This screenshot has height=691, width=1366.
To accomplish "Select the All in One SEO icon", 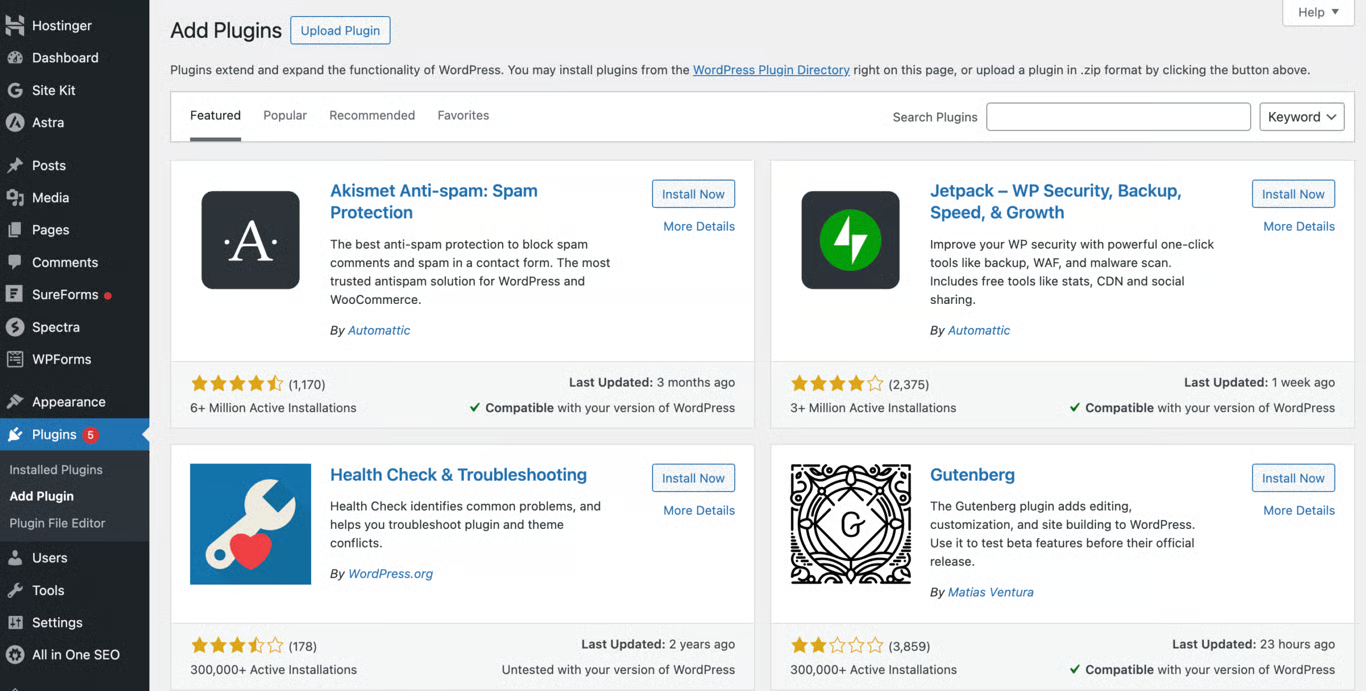I will [x=15, y=654].
